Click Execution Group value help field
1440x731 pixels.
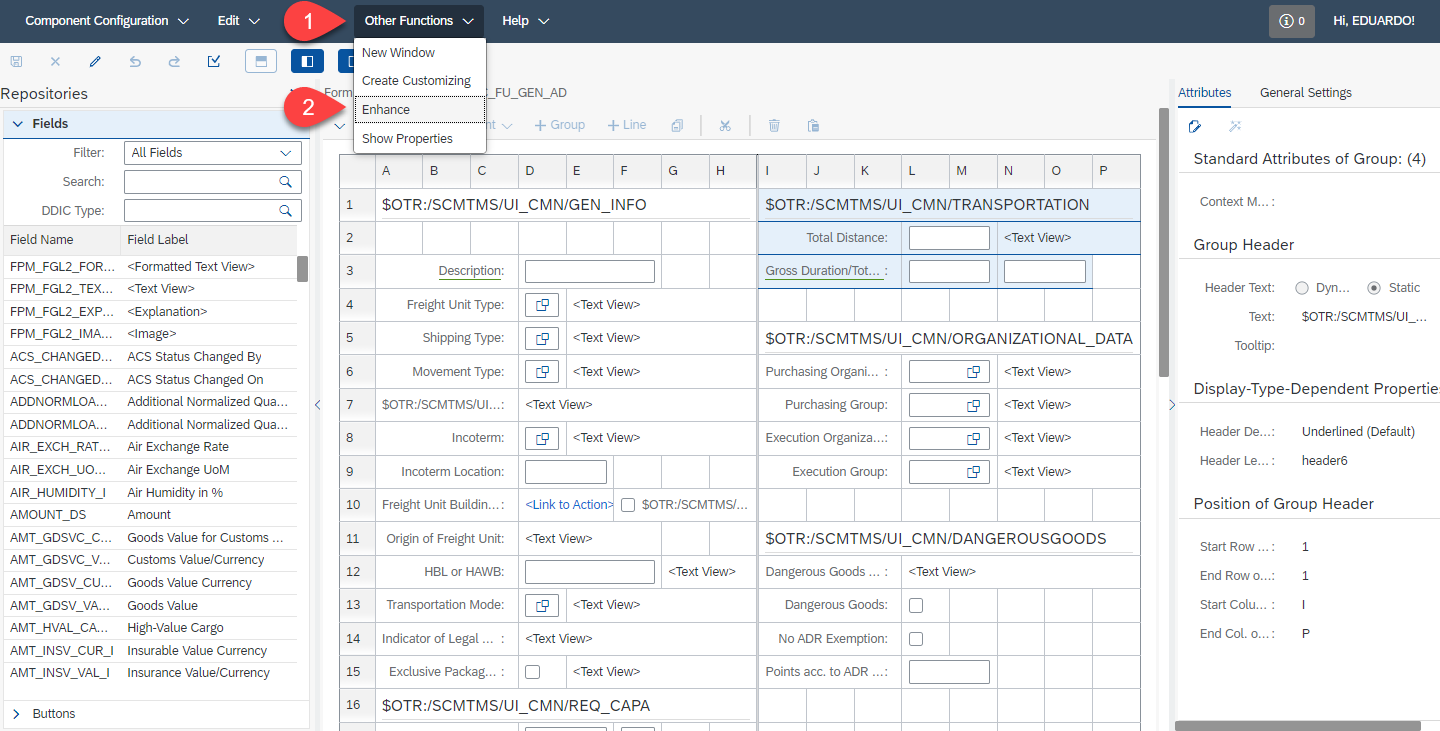(949, 471)
